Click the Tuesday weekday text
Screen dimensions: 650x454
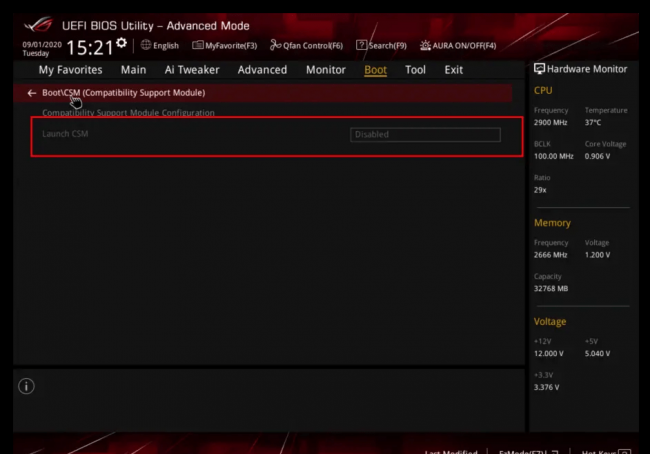click(36, 53)
